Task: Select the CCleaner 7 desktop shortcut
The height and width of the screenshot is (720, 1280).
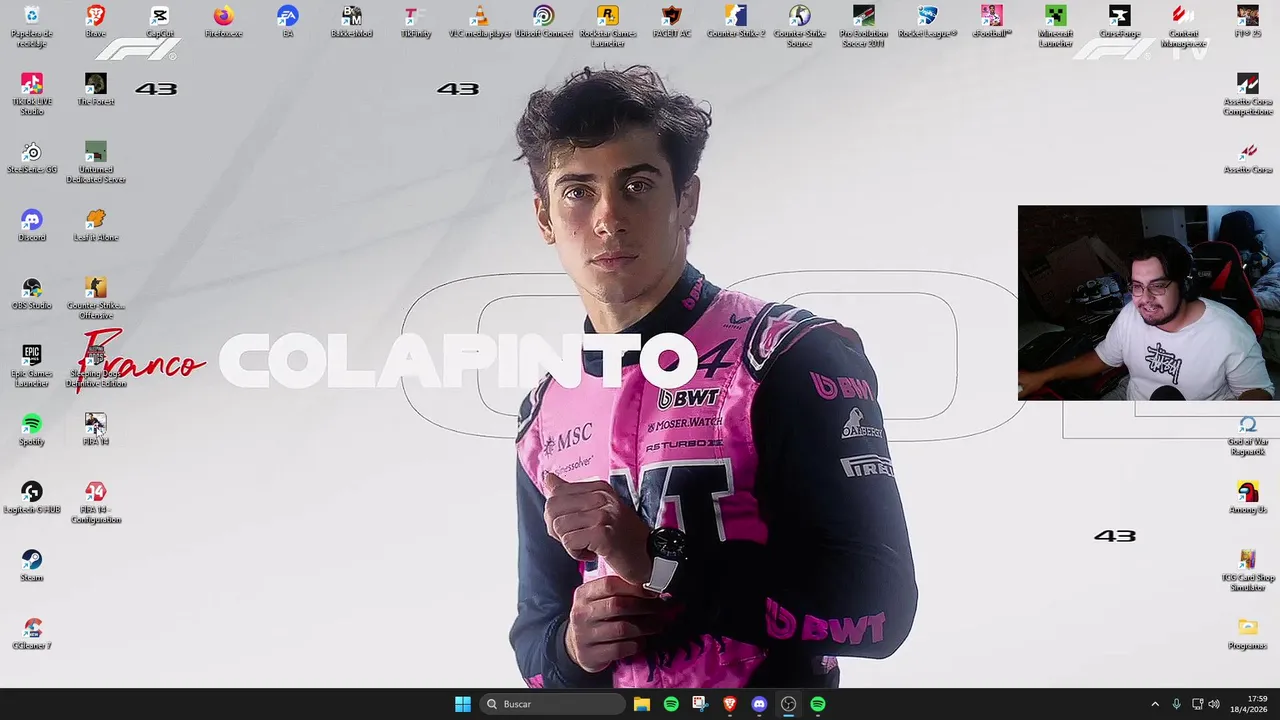Action: click(x=31, y=633)
